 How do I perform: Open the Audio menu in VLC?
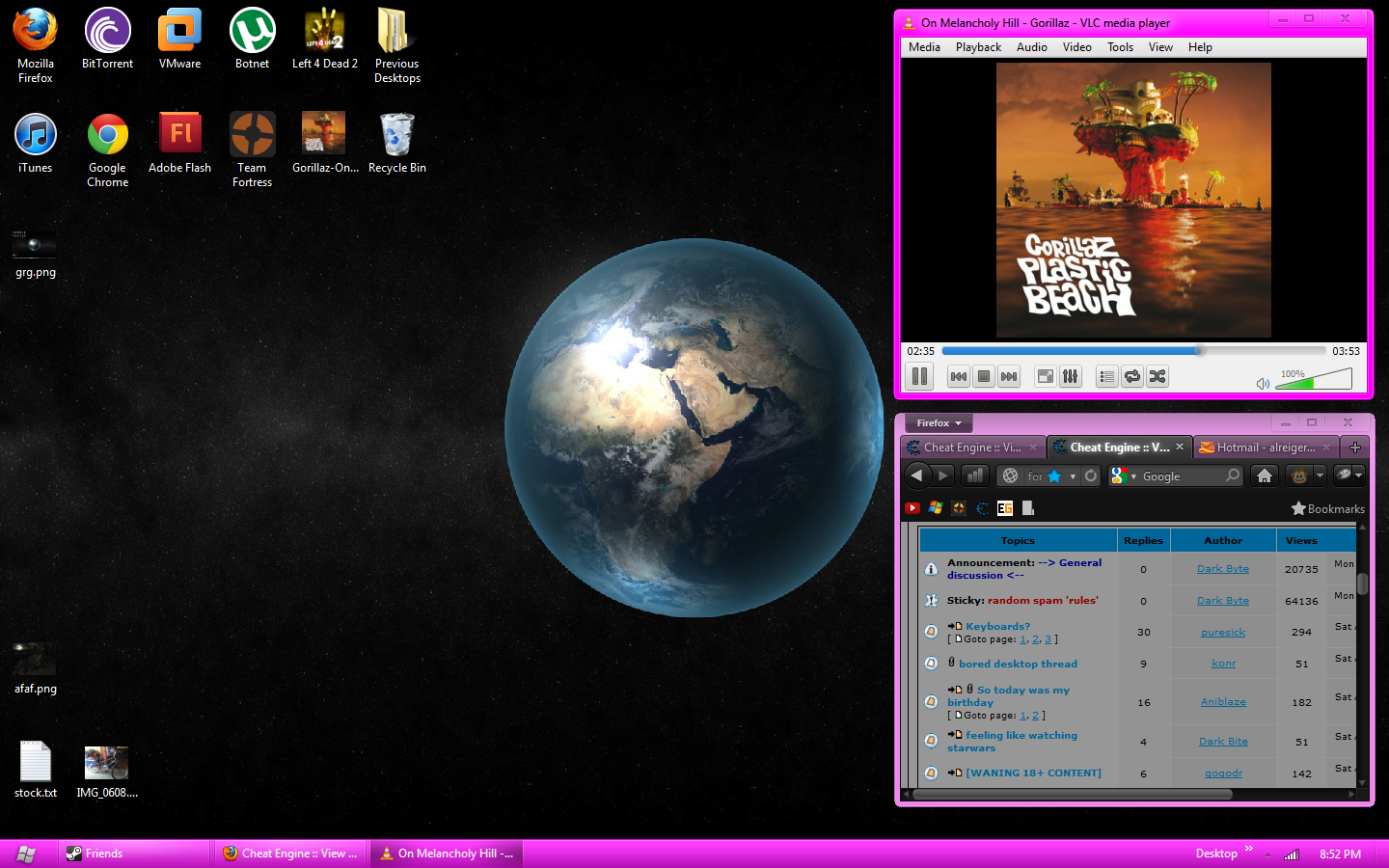[x=1031, y=47]
